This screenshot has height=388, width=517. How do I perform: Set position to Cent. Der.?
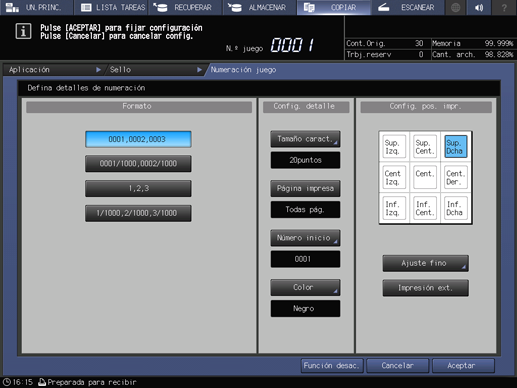455,177
